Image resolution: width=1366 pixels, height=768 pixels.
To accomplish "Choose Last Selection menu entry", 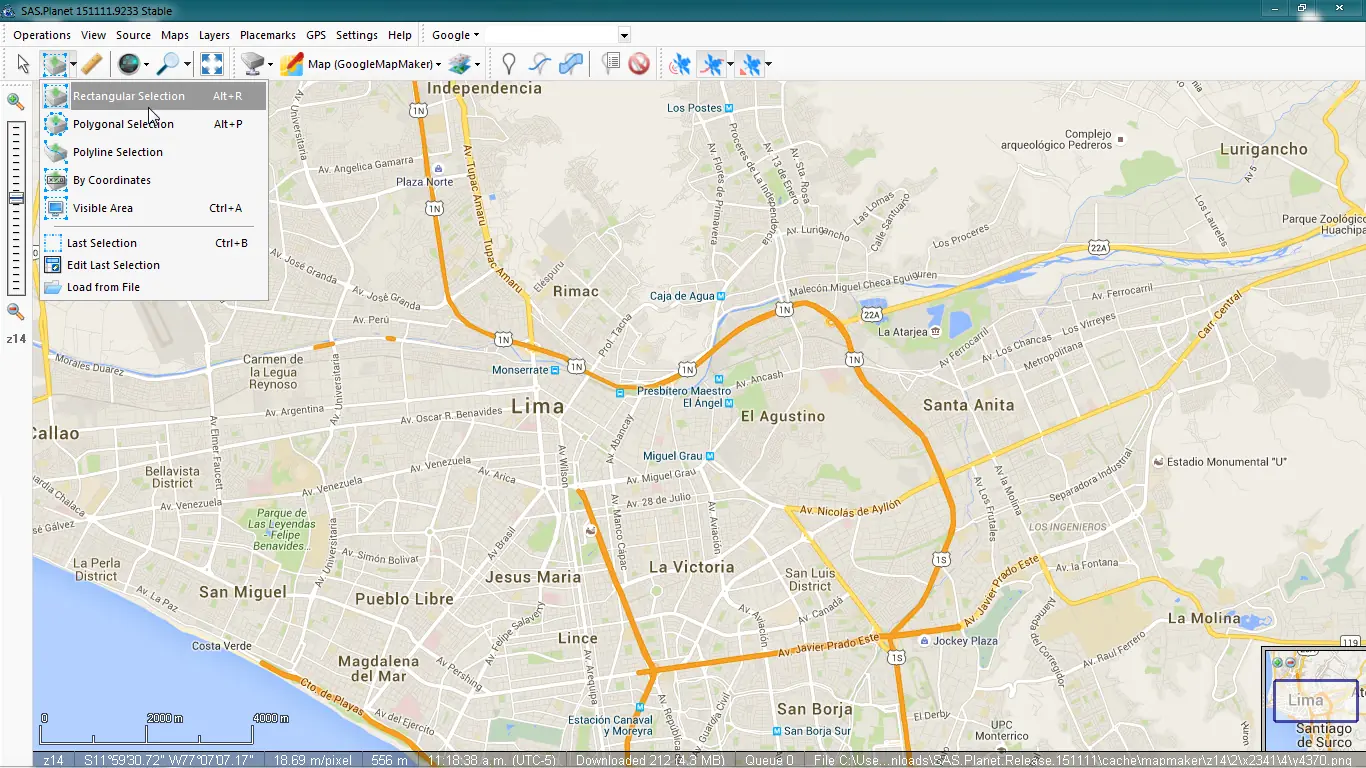I will [154, 243].
